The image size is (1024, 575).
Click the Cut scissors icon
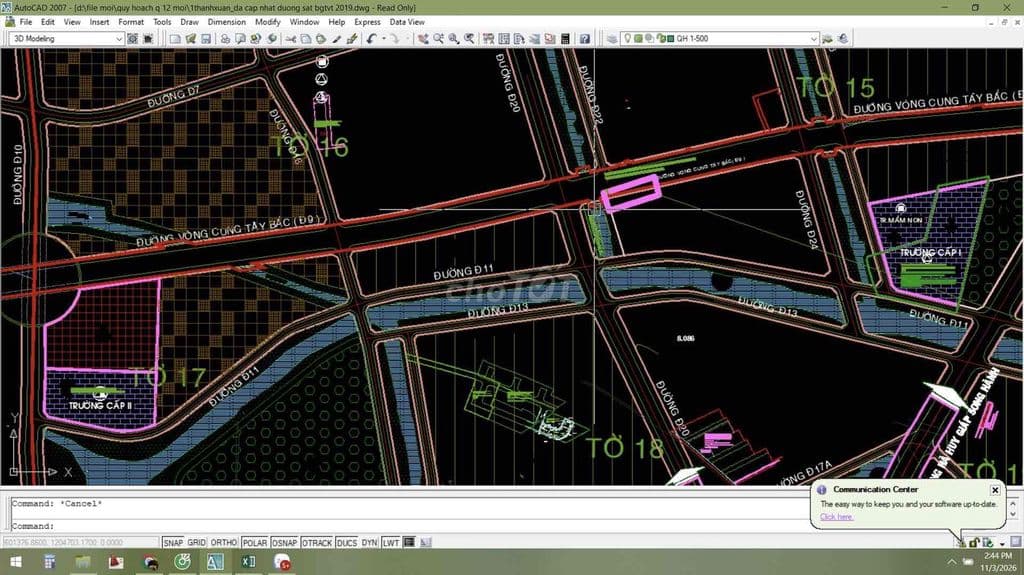pos(290,39)
